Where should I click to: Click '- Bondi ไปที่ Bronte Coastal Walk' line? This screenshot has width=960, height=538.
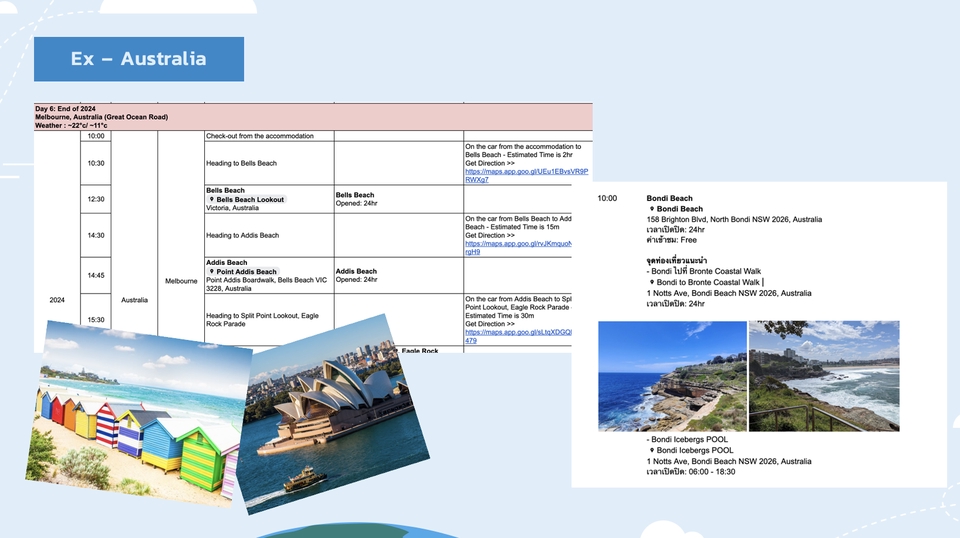tap(704, 271)
